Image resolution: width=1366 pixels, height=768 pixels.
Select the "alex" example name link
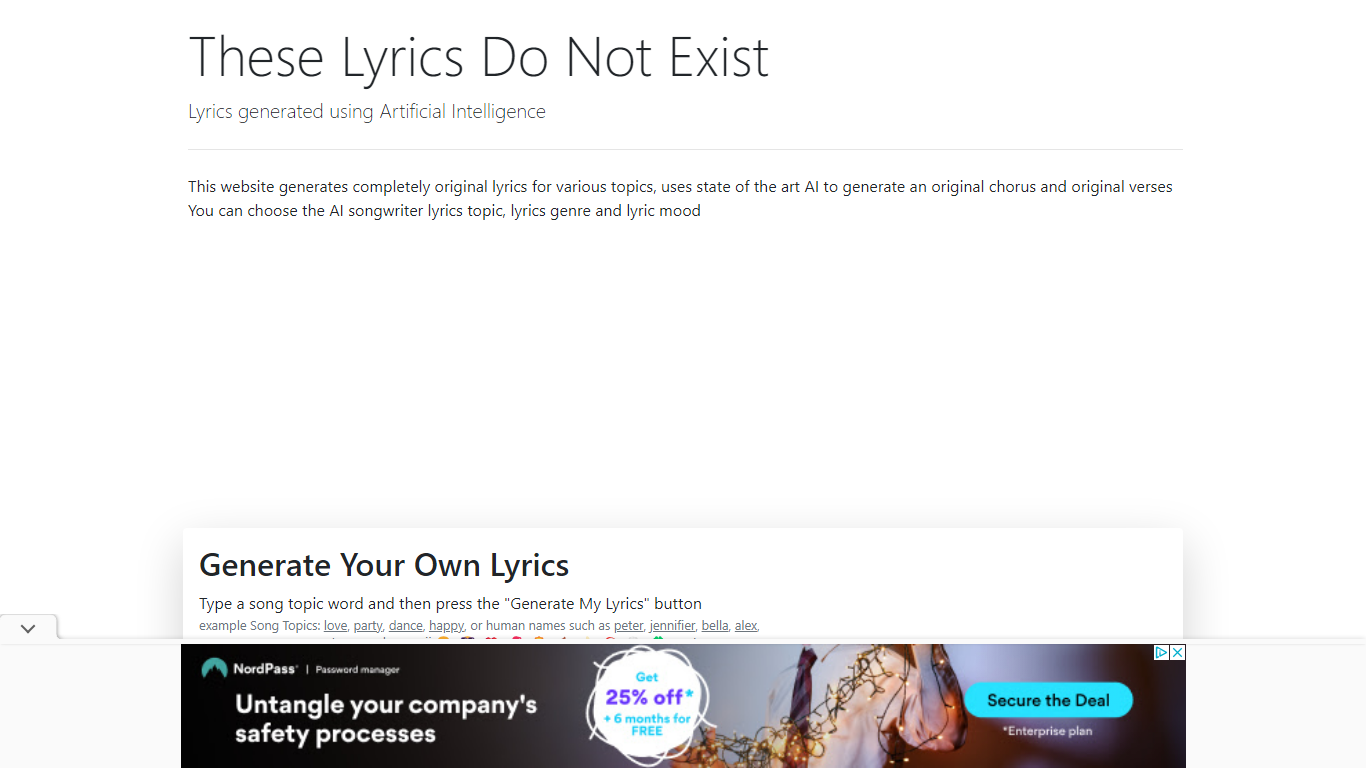(x=746, y=626)
